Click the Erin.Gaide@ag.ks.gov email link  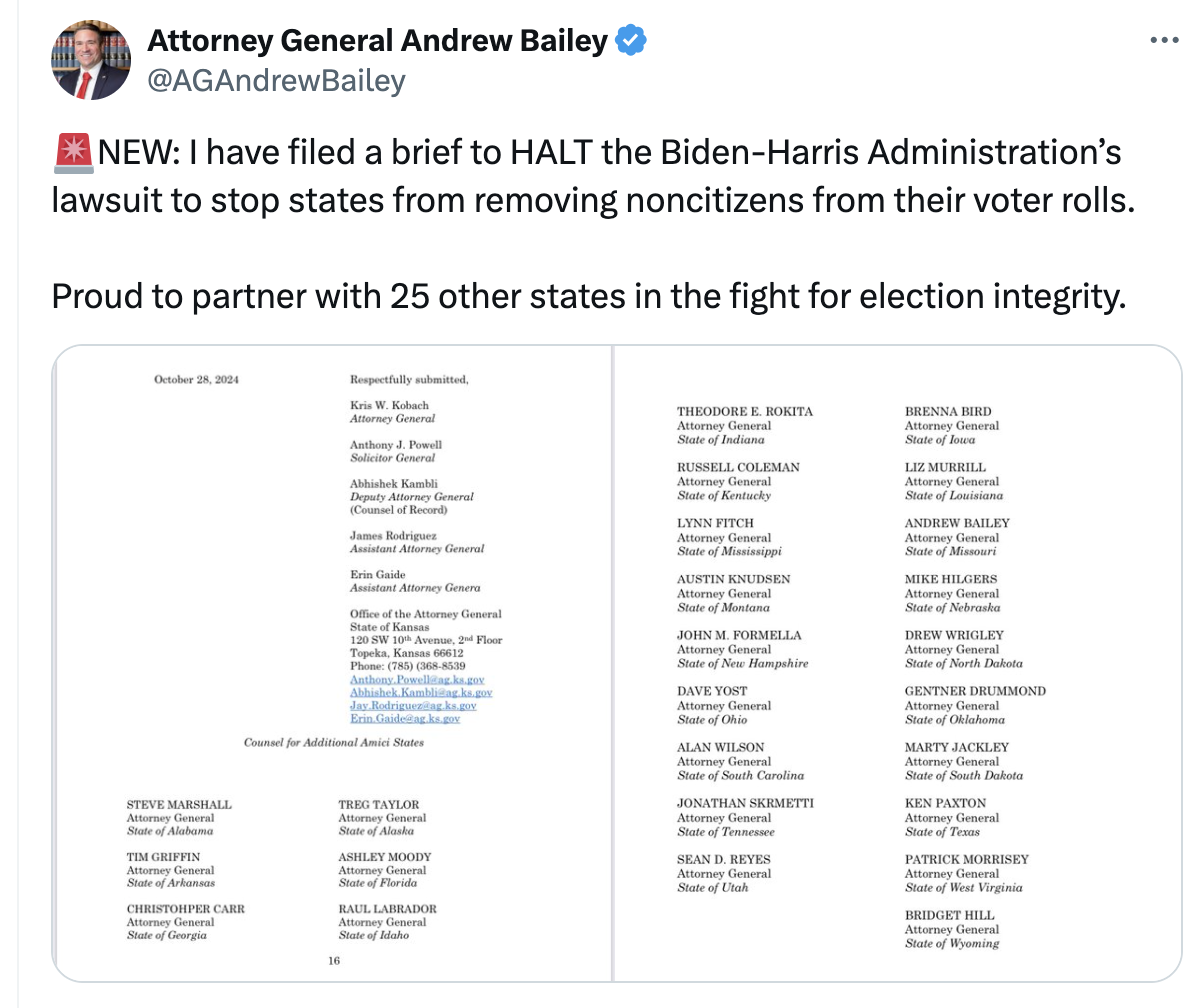click(405, 719)
